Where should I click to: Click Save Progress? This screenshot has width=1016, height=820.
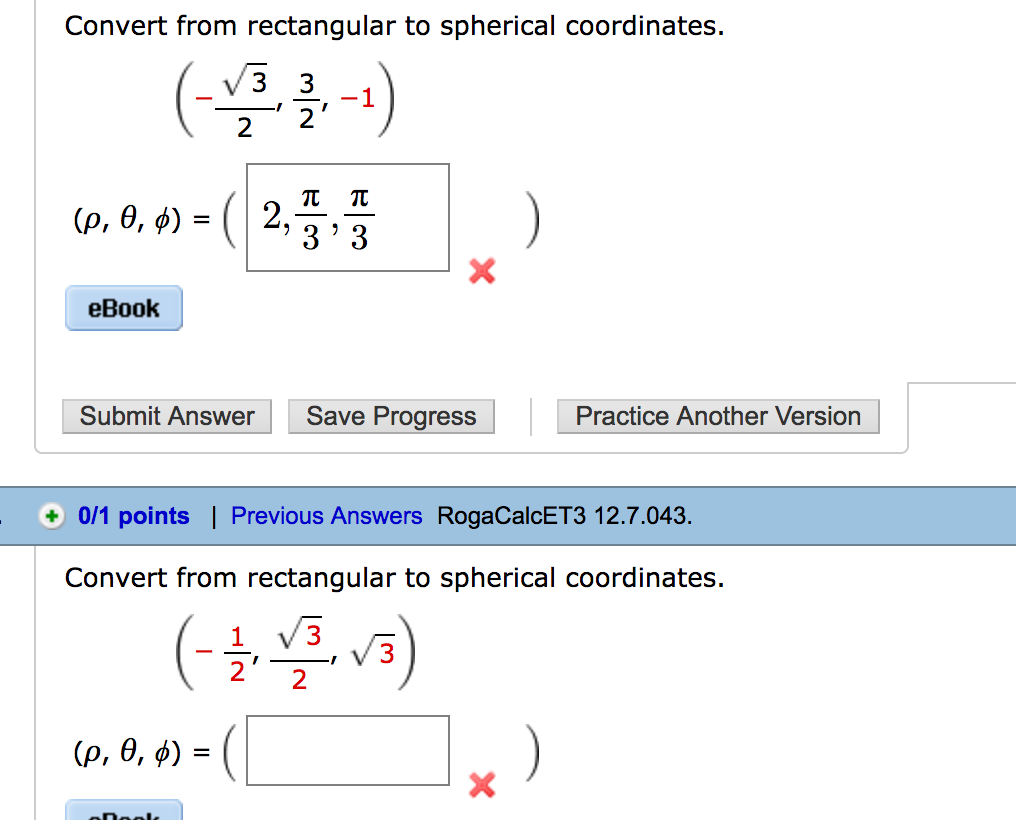click(391, 415)
